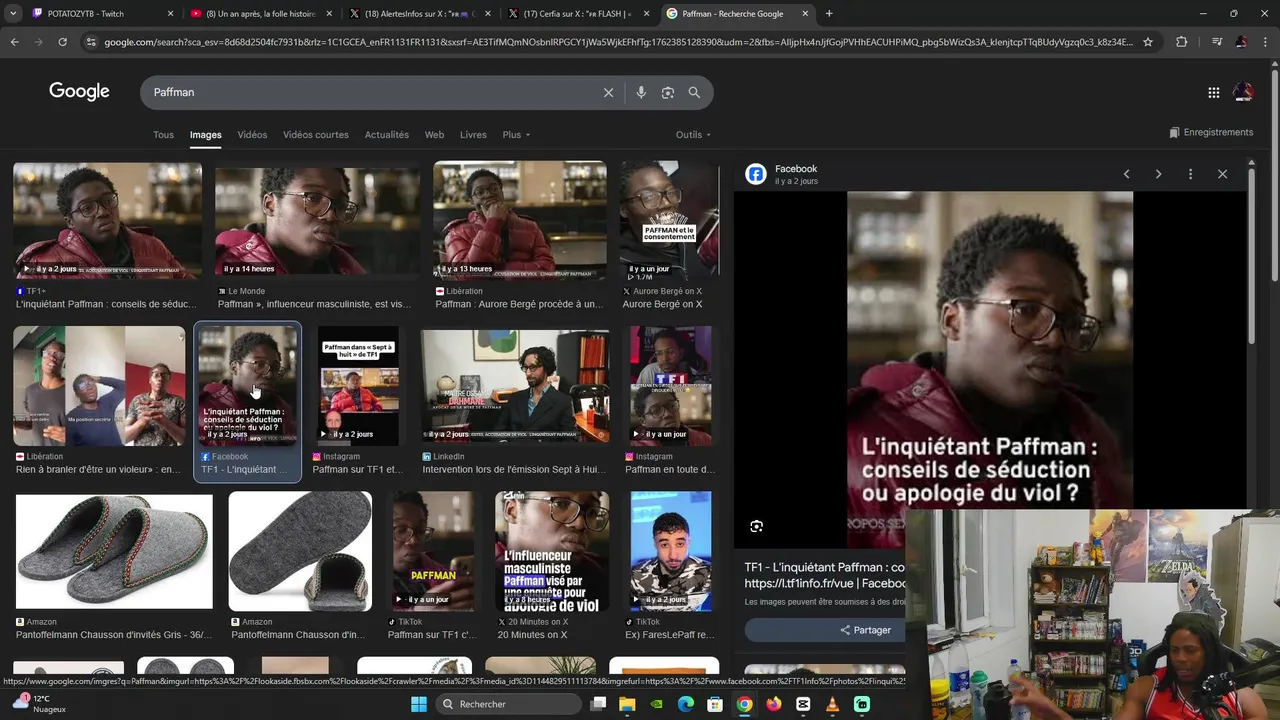Go back with browser back arrow

14,42
